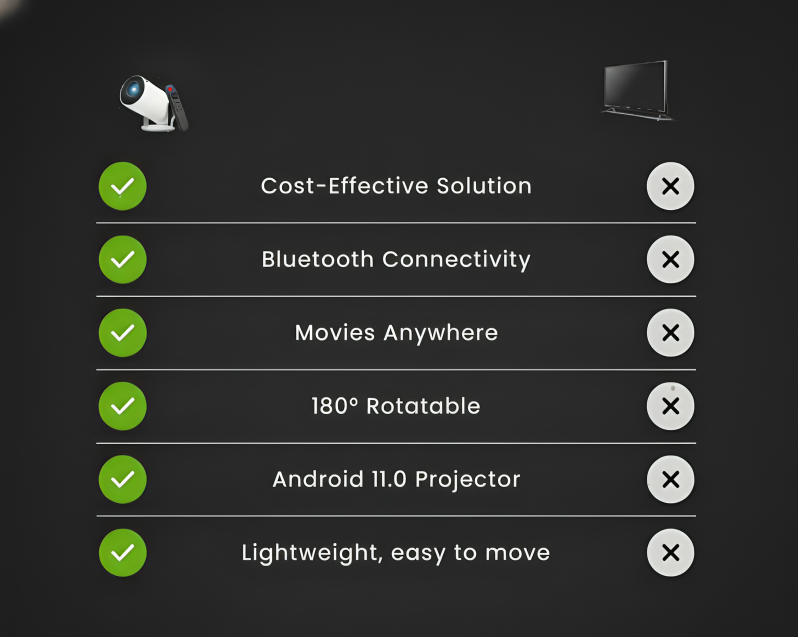Click the Lightweight, easy to move text
This screenshot has width=798, height=637.
[396, 553]
